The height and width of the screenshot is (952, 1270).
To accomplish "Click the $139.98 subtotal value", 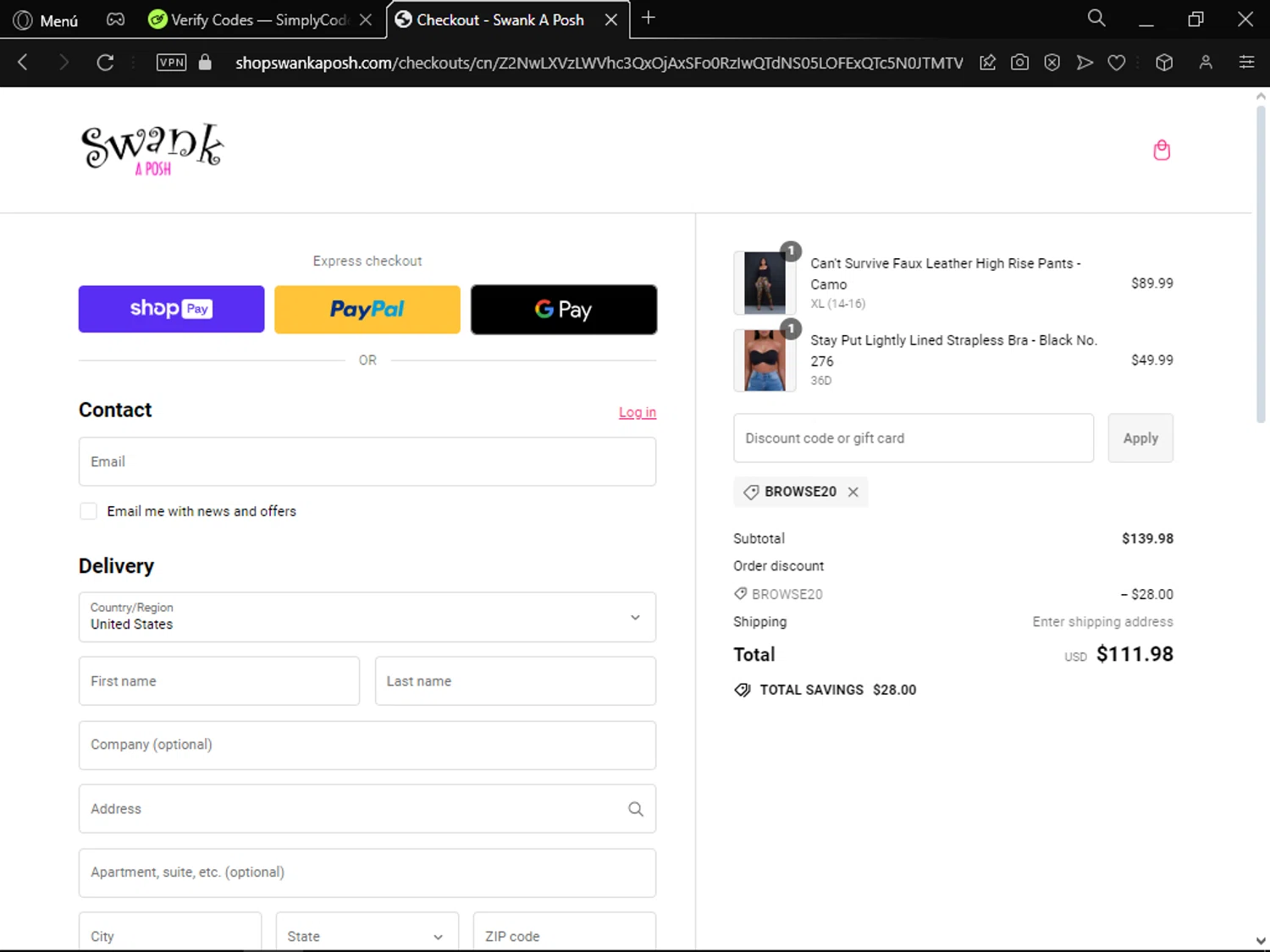I will pyautogui.click(x=1148, y=538).
